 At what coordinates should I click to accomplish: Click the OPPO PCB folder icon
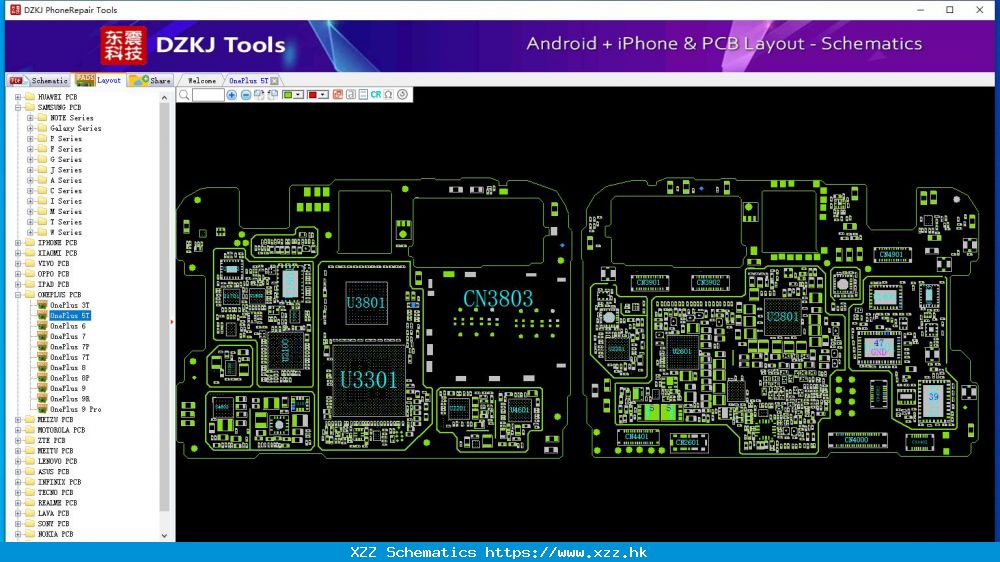tap(29, 274)
